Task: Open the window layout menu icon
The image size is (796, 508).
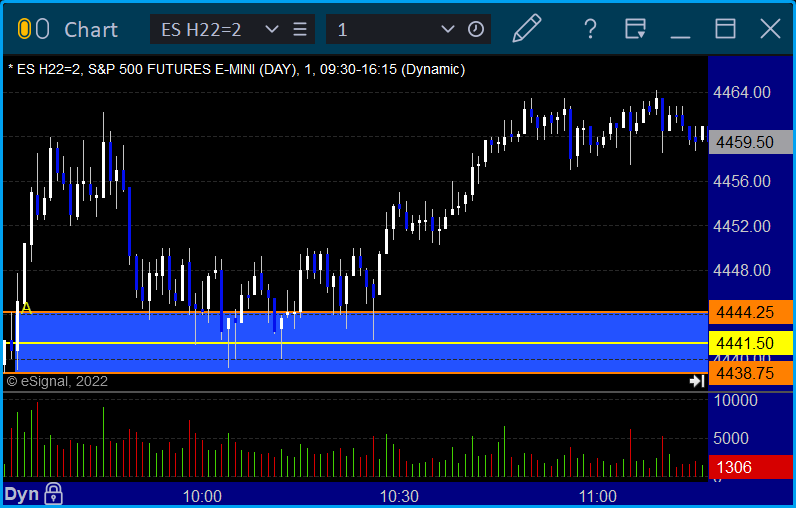Action: (635, 29)
